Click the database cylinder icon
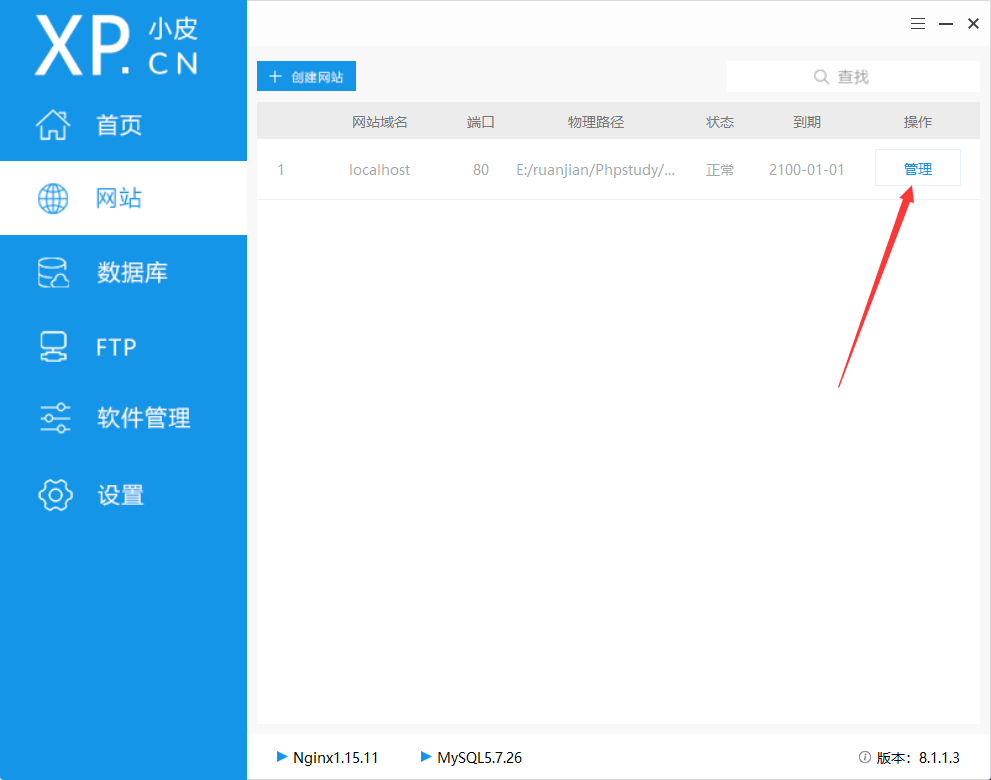The image size is (991, 780). (53, 272)
